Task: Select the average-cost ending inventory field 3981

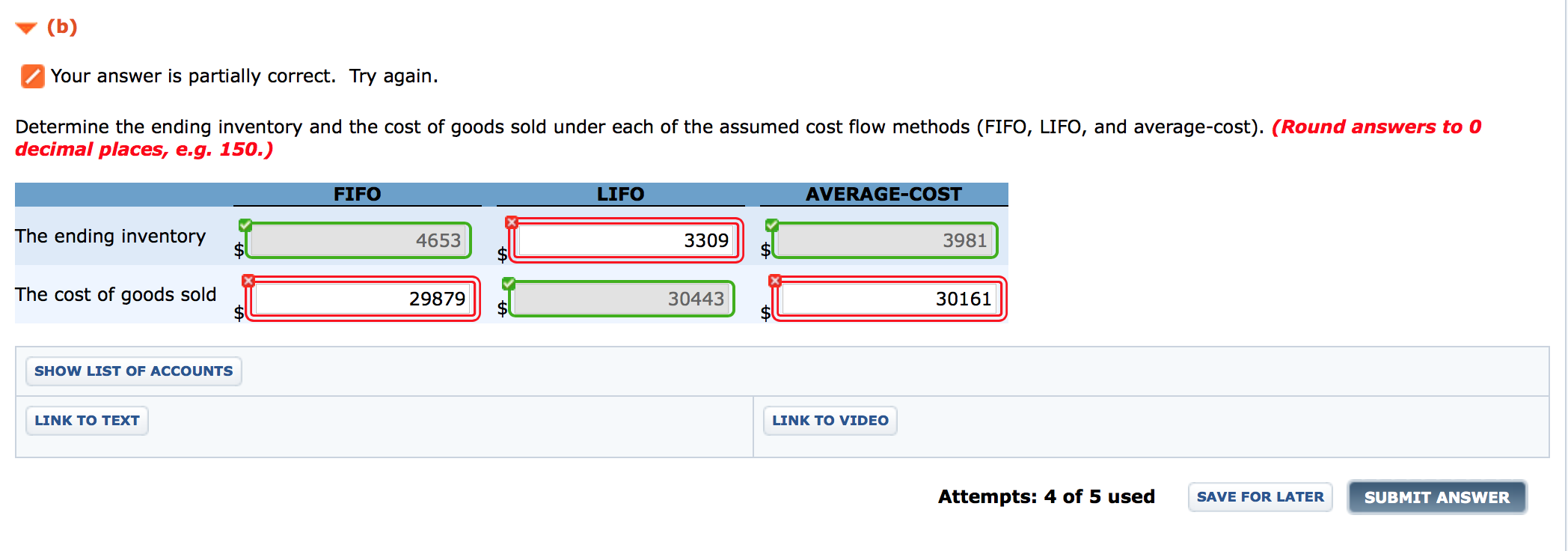Action: [x=884, y=240]
